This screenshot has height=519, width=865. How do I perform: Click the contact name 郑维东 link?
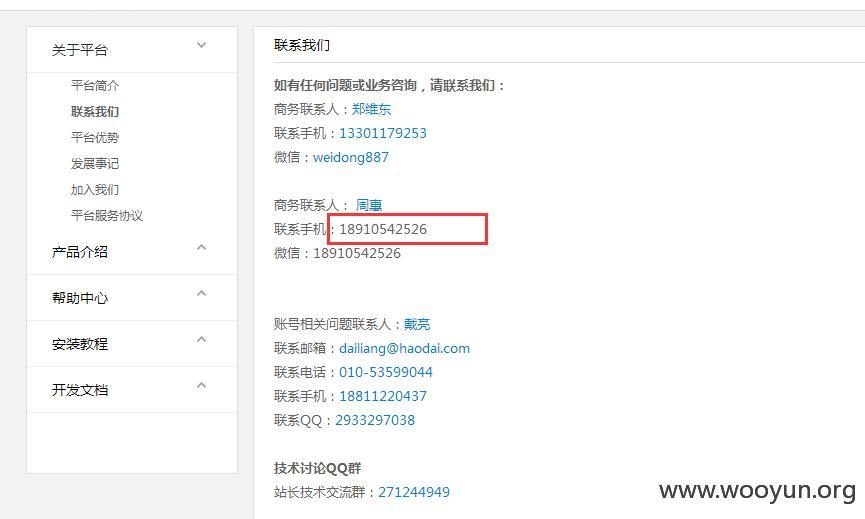point(371,109)
